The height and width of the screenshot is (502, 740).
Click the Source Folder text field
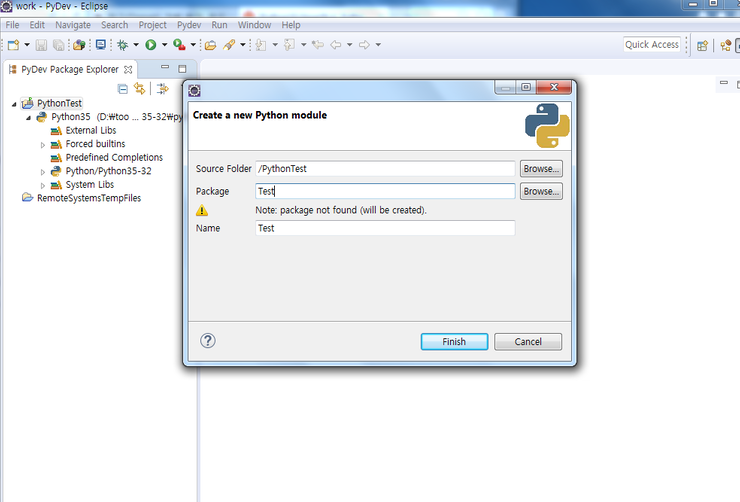385,169
